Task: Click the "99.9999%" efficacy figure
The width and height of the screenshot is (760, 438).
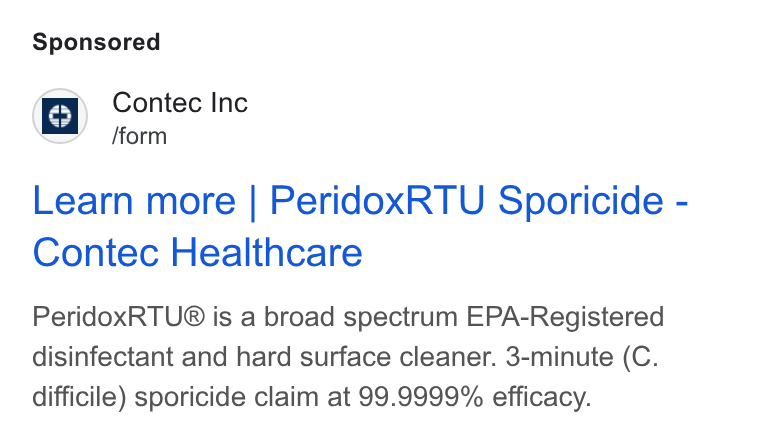Action: tap(421, 397)
